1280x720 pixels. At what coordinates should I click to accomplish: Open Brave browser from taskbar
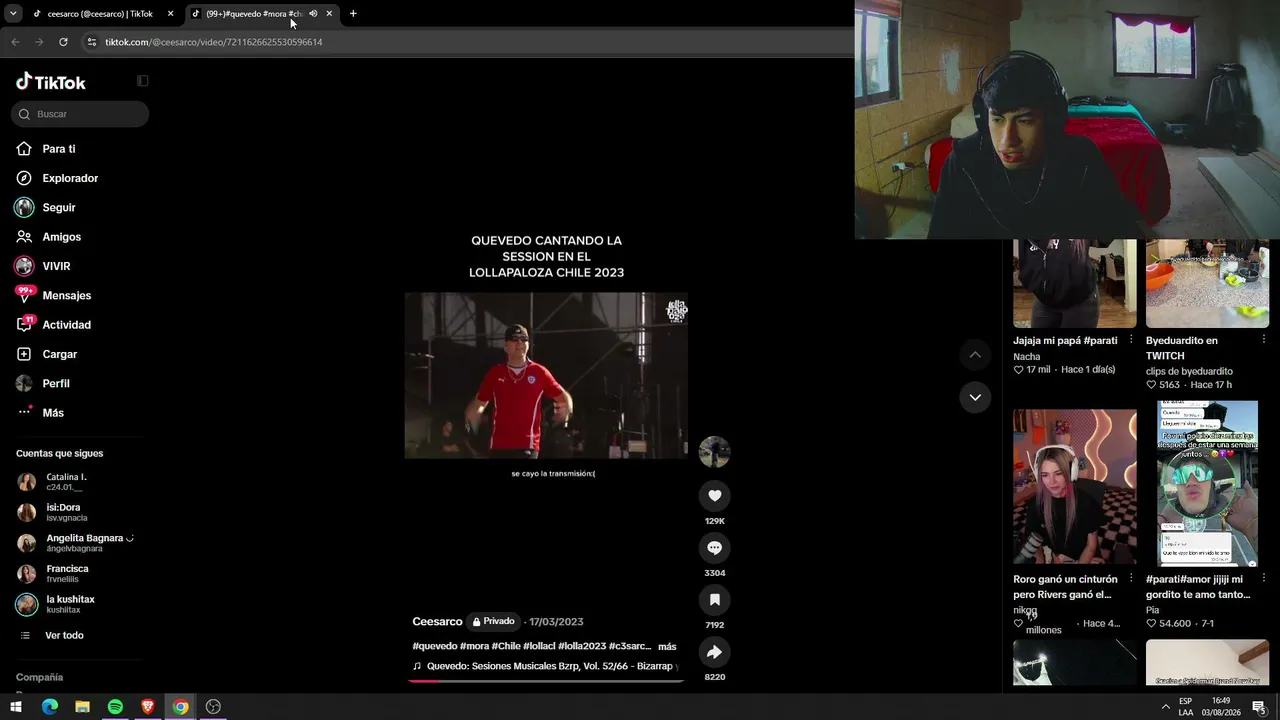coord(148,707)
